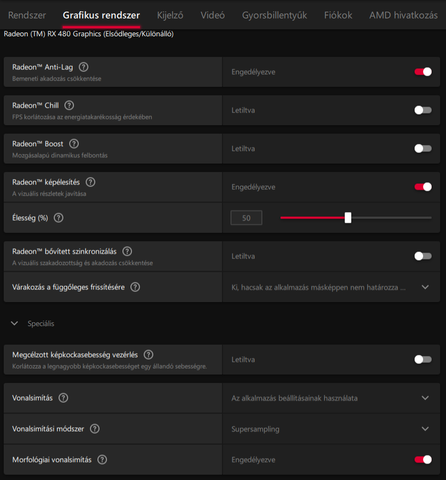Show help tooltip for Radeon Boost
The width and height of the screenshot is (446, 480).
click(x=74, y=144)
